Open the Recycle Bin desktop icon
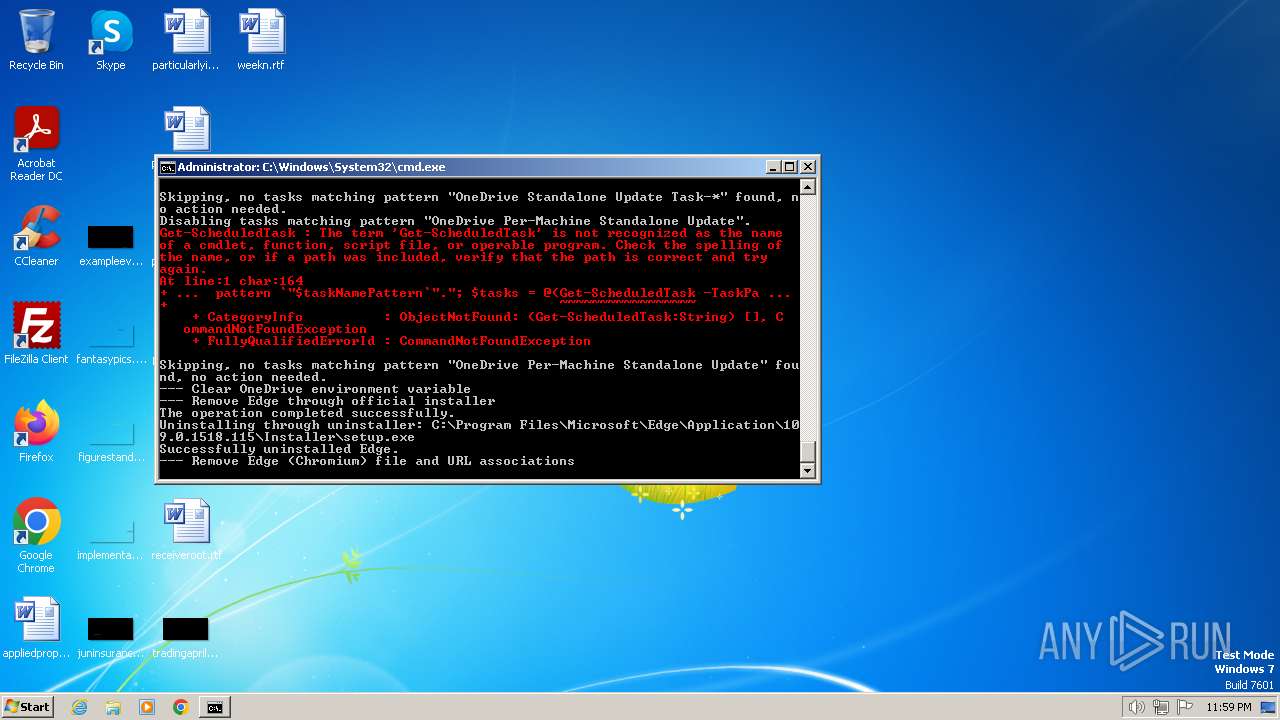The width and height of the screenshot is (1280, 720). tap(36, 40)
